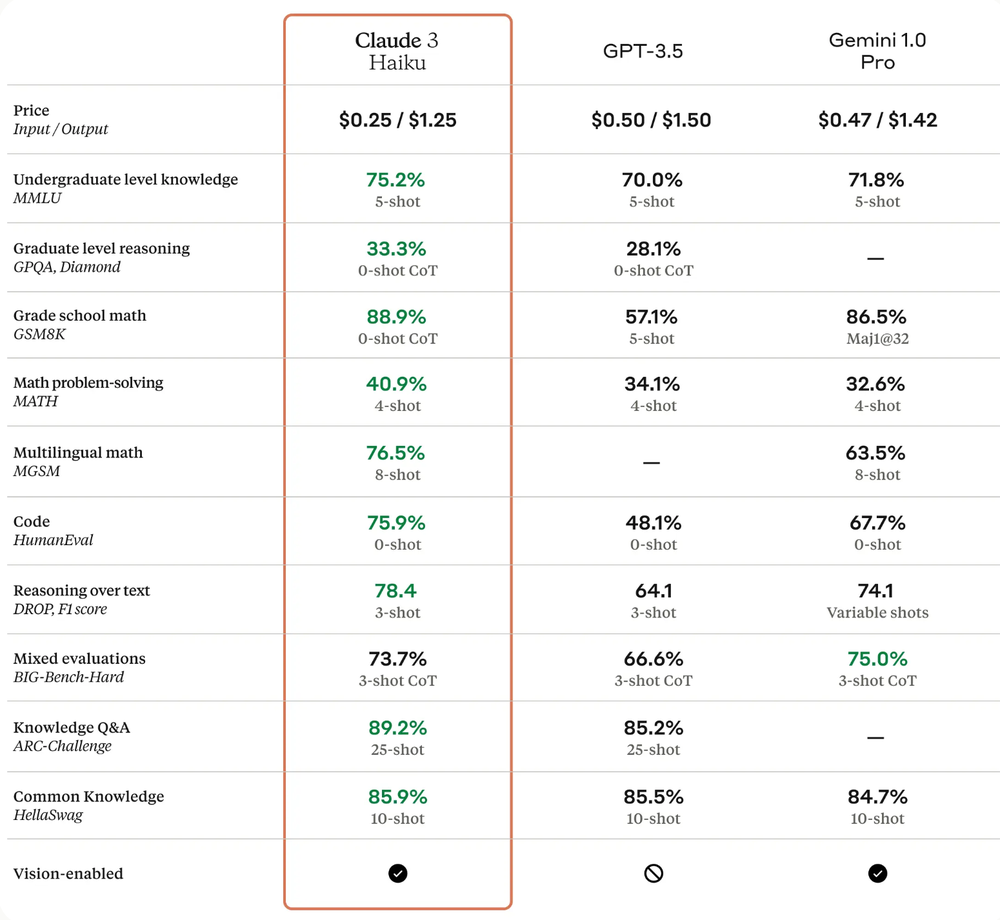Click the Graduate level reasoning GPQA label
The image size is (1000, 920).
click(x=101, y=257)
